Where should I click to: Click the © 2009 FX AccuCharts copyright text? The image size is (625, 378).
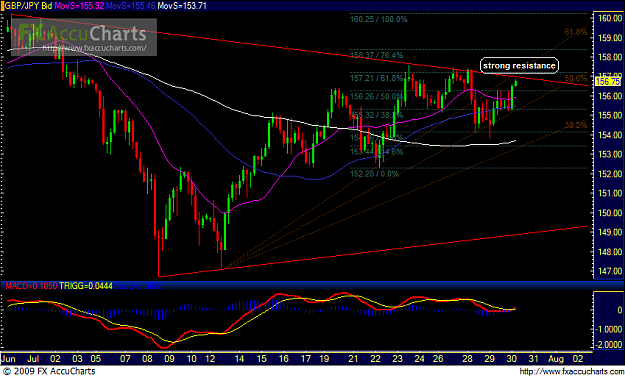tap(49, 371)
